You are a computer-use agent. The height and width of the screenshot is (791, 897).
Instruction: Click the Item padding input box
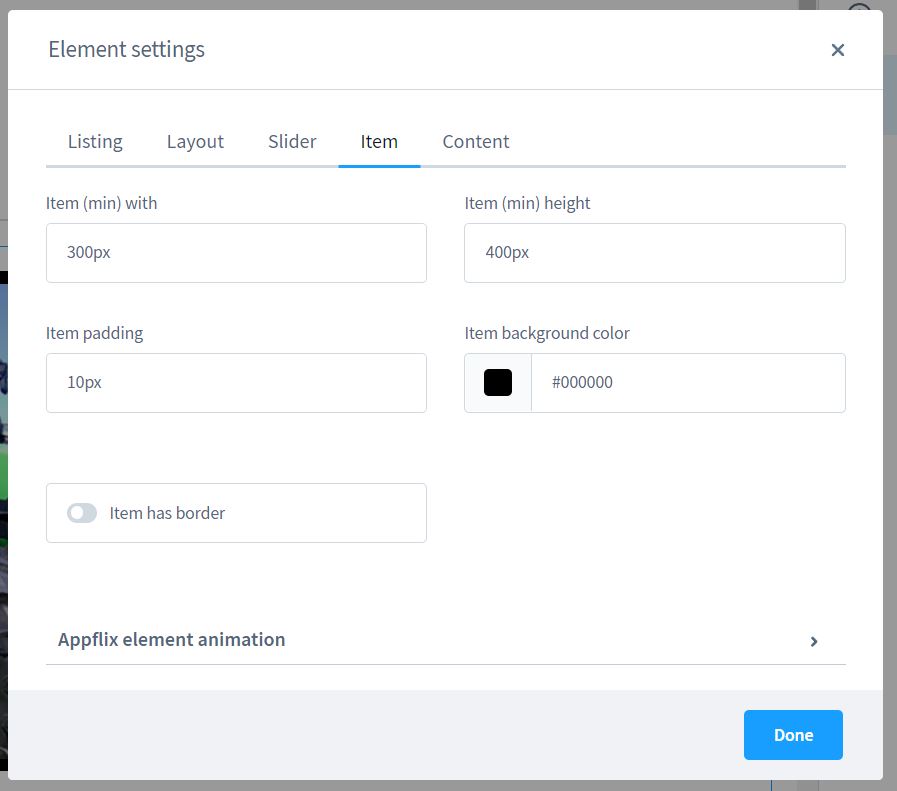coord(236,383)
